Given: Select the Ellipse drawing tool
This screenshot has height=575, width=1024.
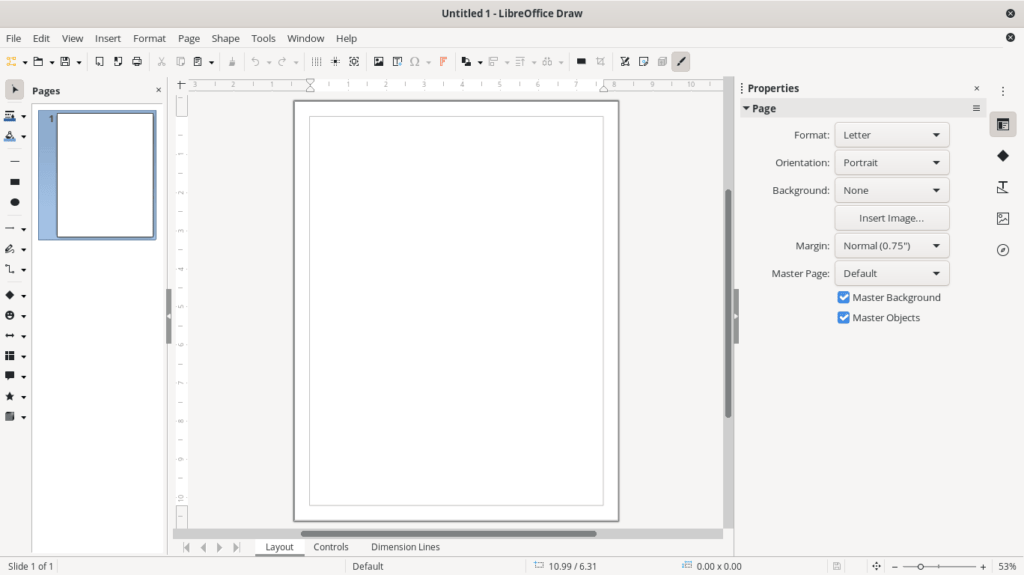Looking at the screenshot, I should (x=14, y=202).
